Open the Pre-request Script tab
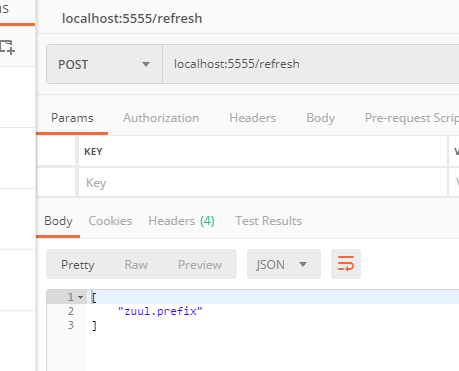Viewport: 459px width, 371px height. pos(412,118)
